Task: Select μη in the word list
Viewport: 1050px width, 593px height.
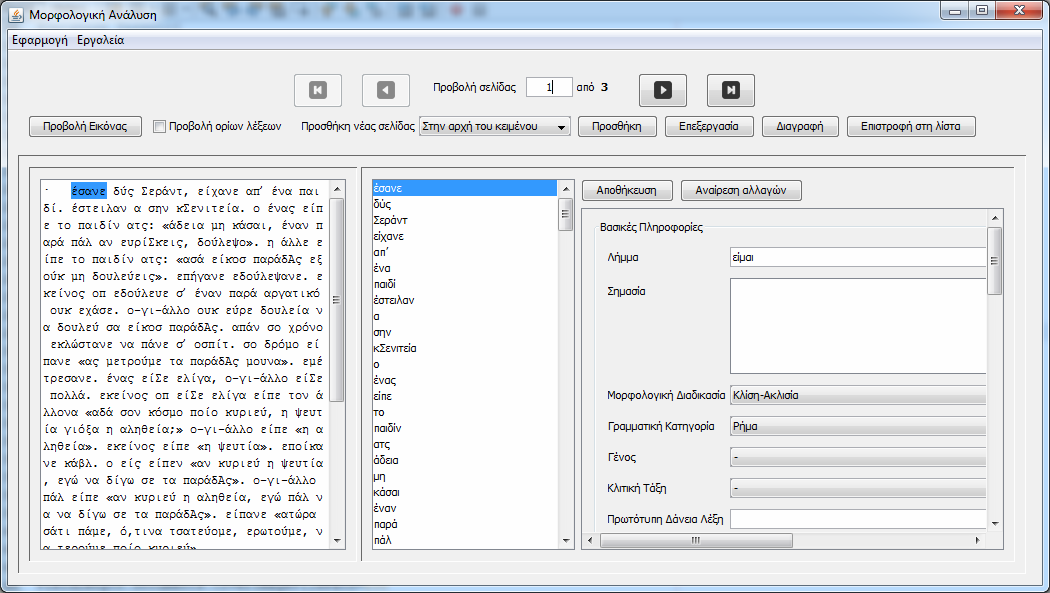Action: point(465,477)
